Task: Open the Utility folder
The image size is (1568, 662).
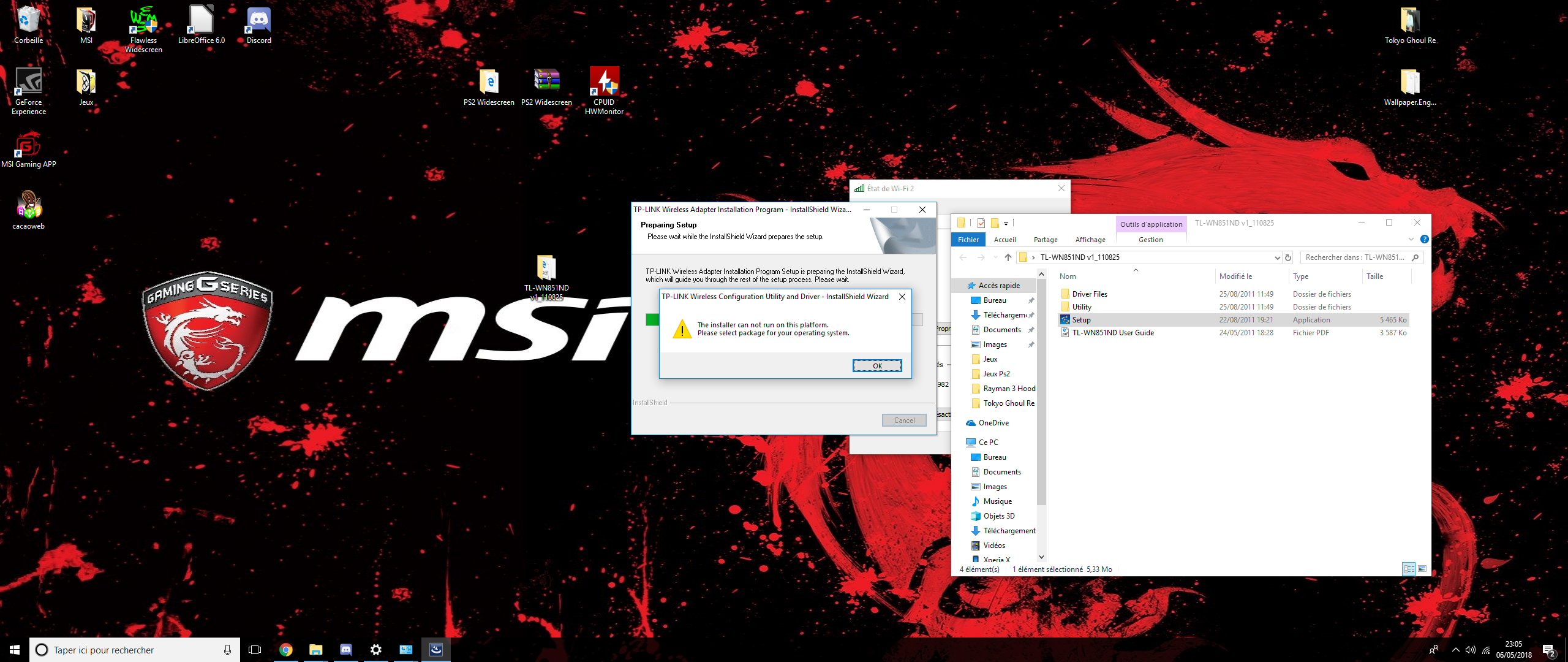Action: point(1080,306)
